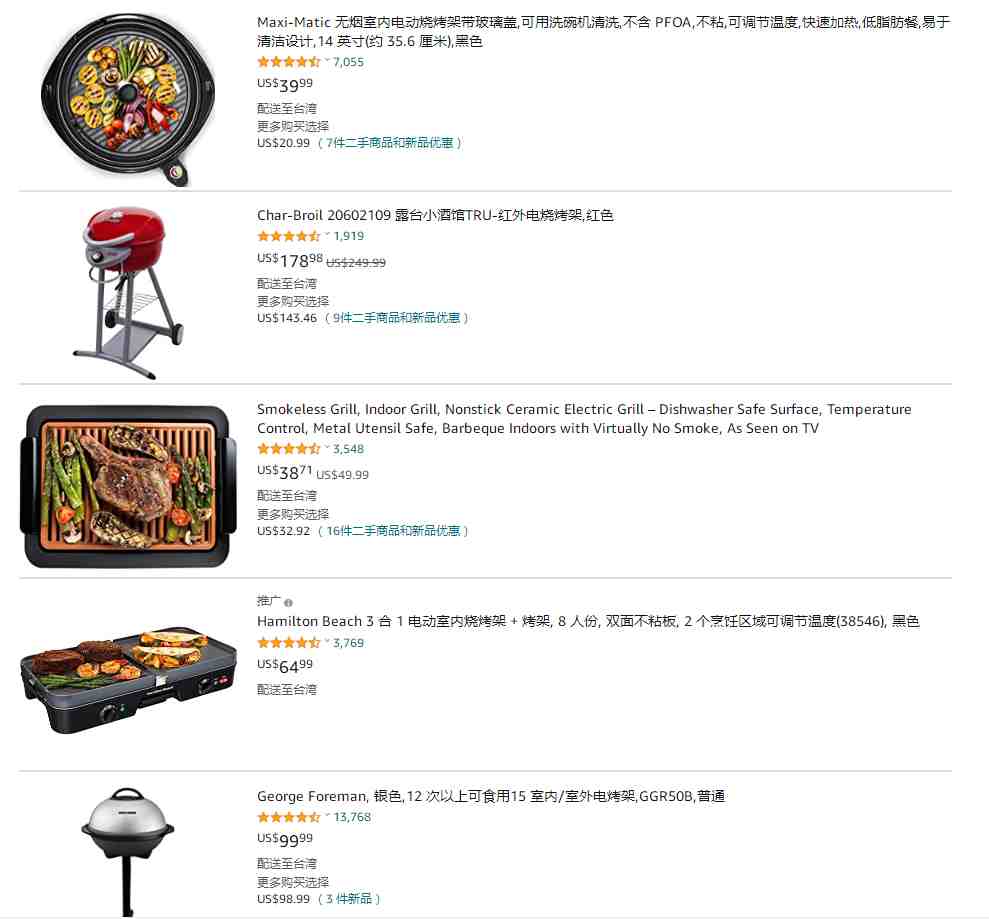Image resolution: width=989 pixels, height=919 pixels.
Task: Expand rating dropdown arrow beside 3,769 reviews
Action: 327,642
